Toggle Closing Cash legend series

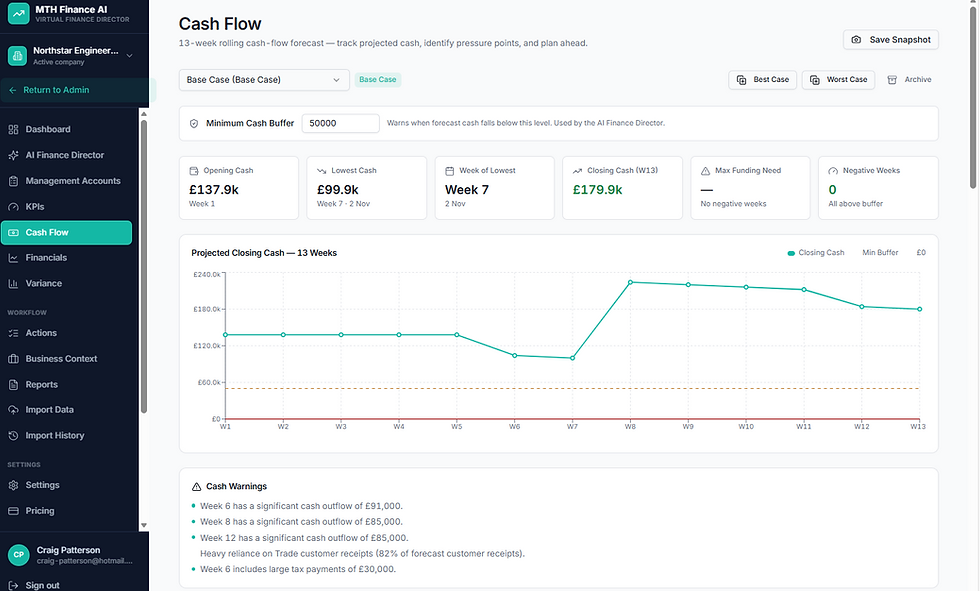click(816, 253)
